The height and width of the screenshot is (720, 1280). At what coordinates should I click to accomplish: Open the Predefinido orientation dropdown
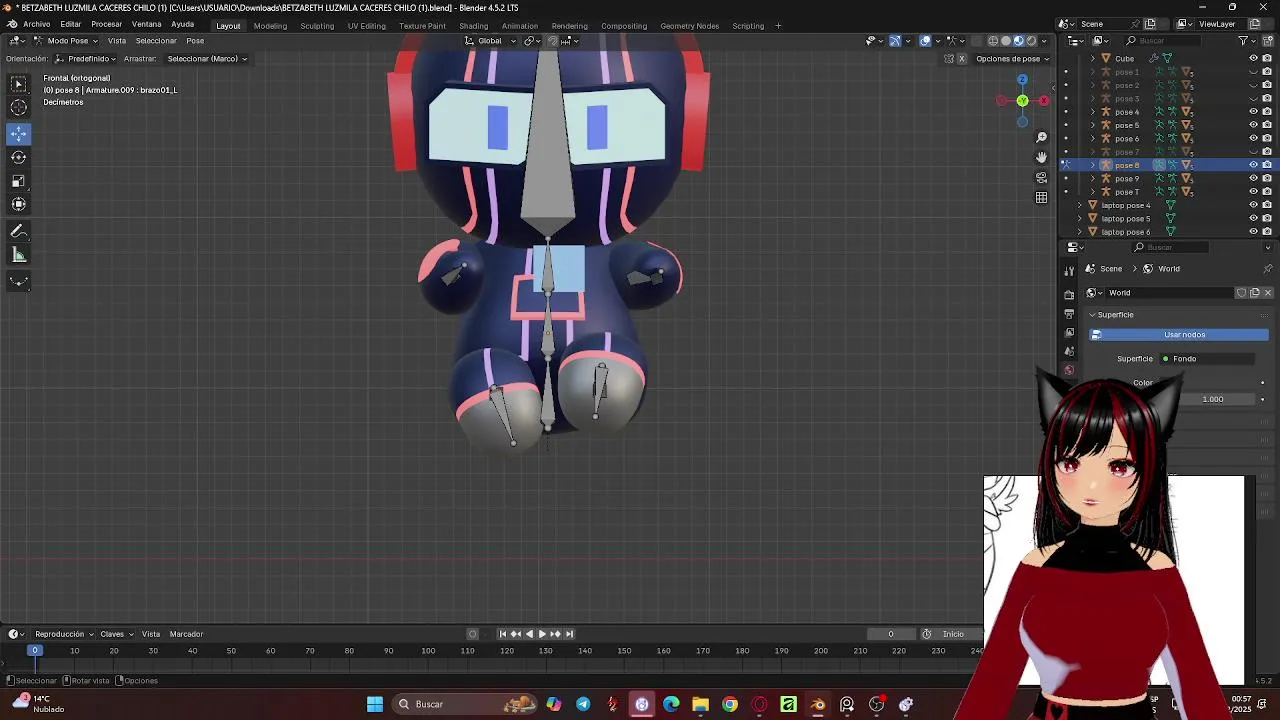[86, 59]
